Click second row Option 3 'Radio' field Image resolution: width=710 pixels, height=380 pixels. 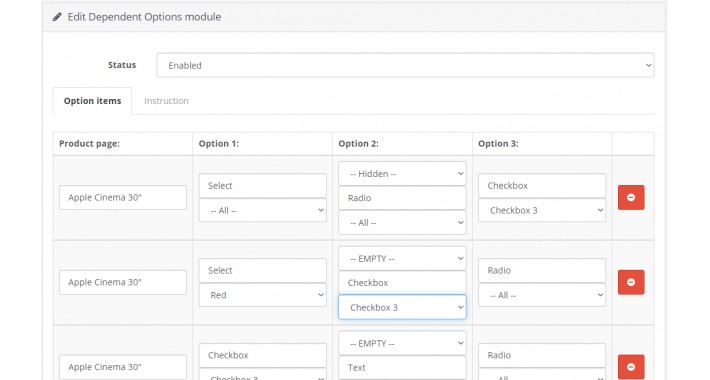click(x=542, y=270)
